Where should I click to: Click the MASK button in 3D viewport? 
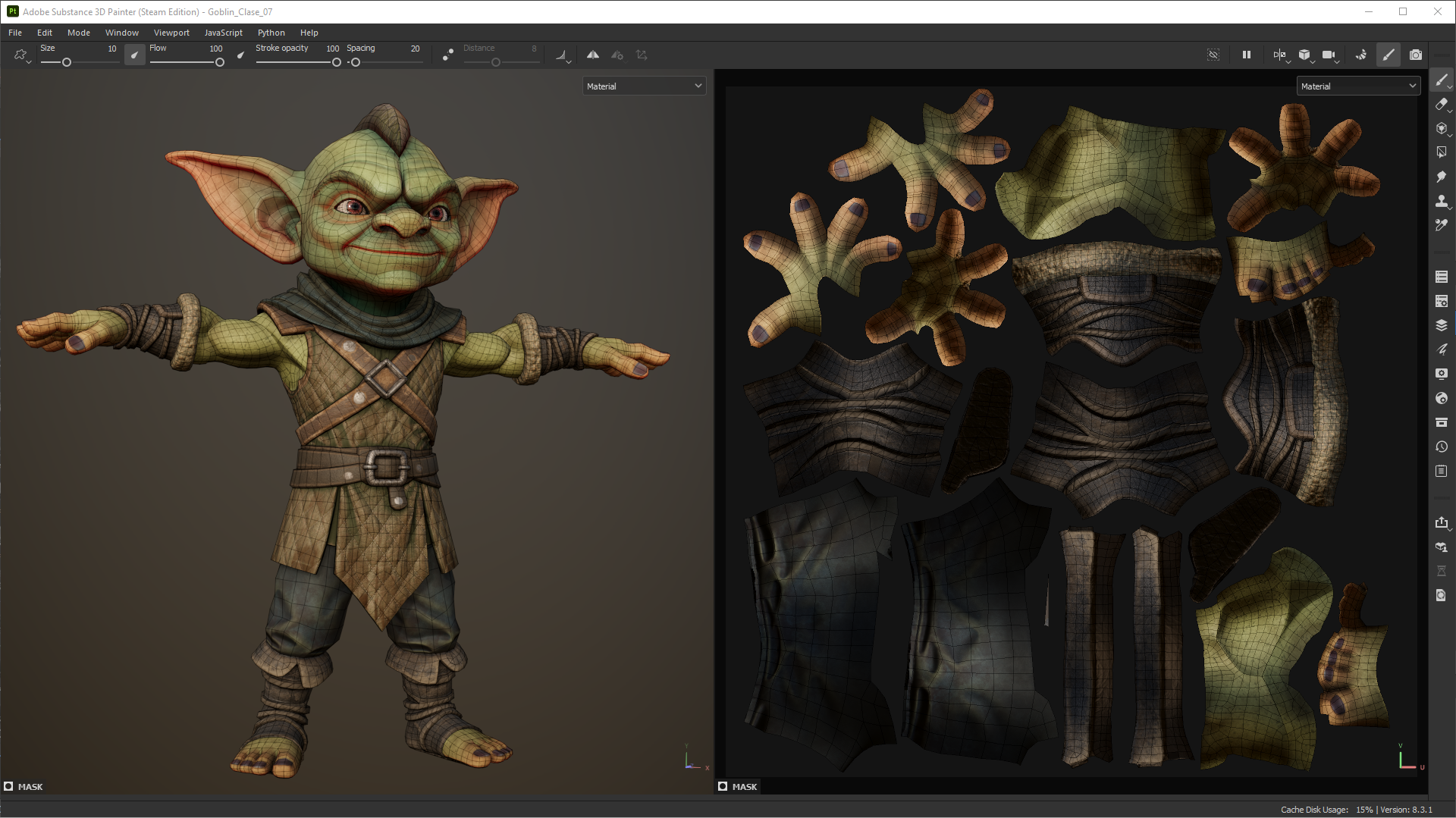24,787
